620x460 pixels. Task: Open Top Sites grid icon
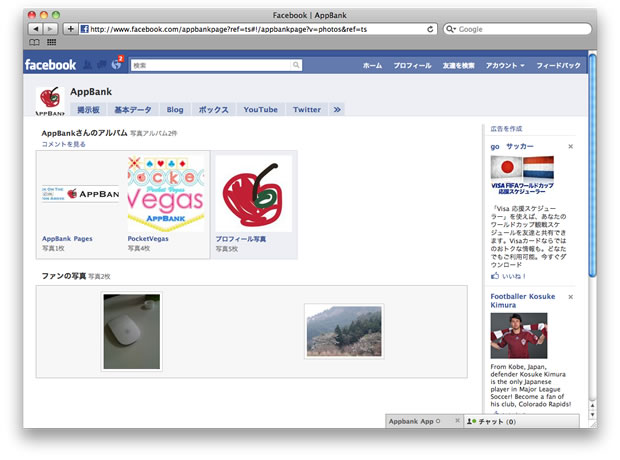51,42
